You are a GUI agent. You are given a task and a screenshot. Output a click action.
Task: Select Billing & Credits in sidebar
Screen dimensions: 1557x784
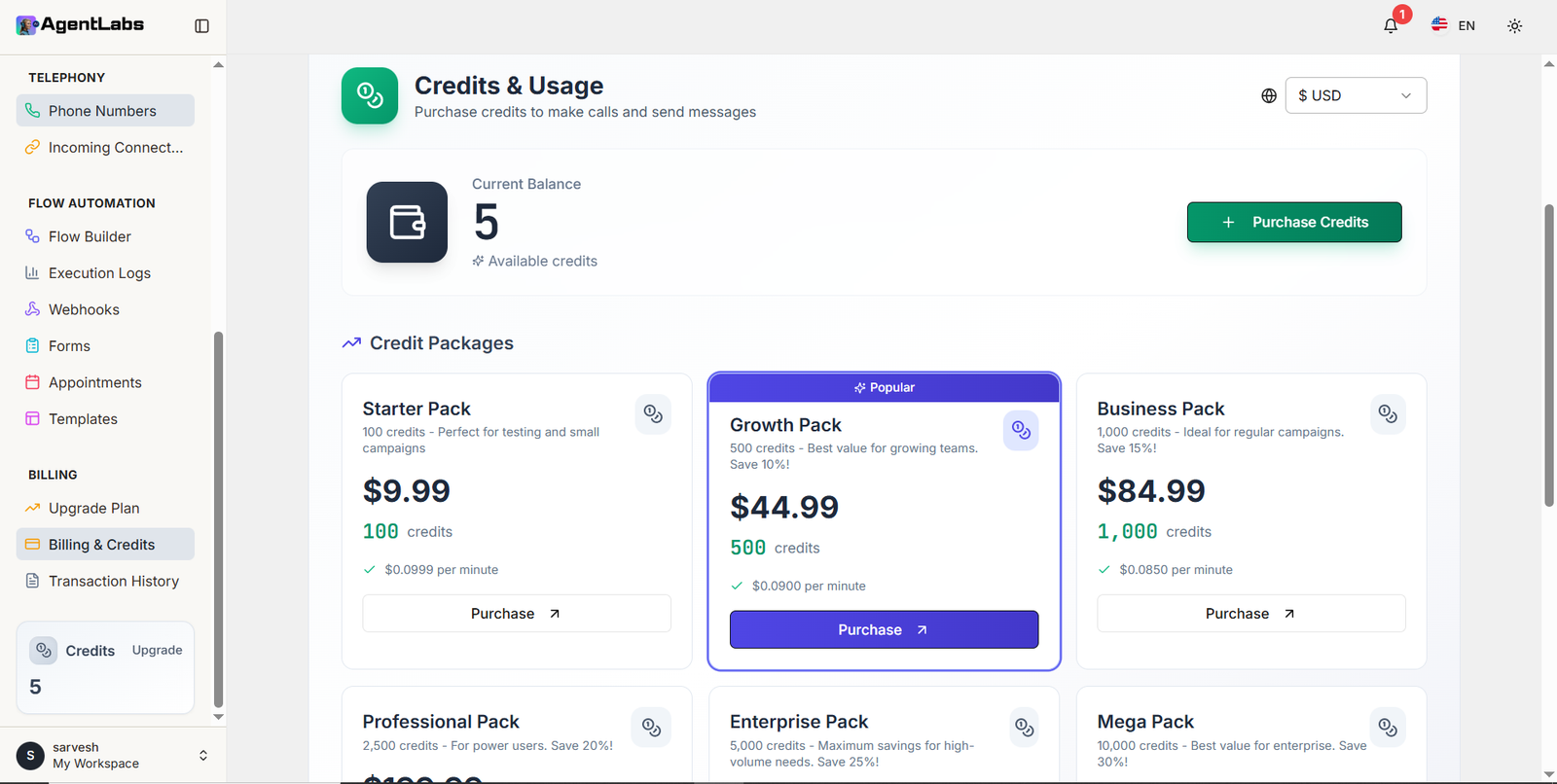tap(105, 545)
